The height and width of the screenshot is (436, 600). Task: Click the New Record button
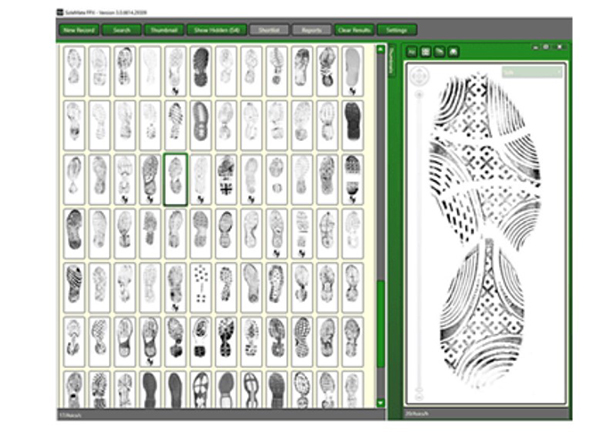click(x=79, y=30)
